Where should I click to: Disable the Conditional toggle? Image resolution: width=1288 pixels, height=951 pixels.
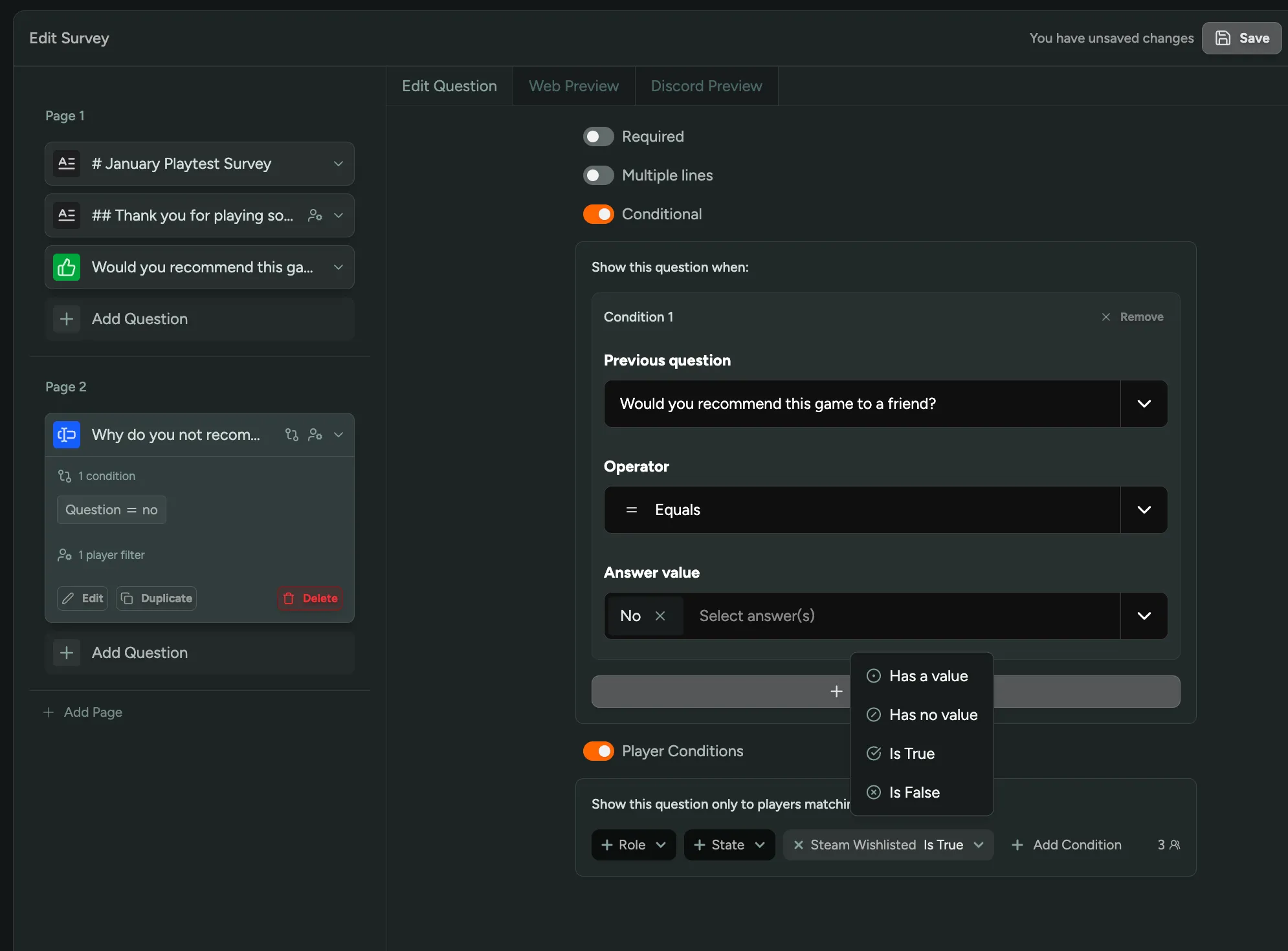click(598, 214)
